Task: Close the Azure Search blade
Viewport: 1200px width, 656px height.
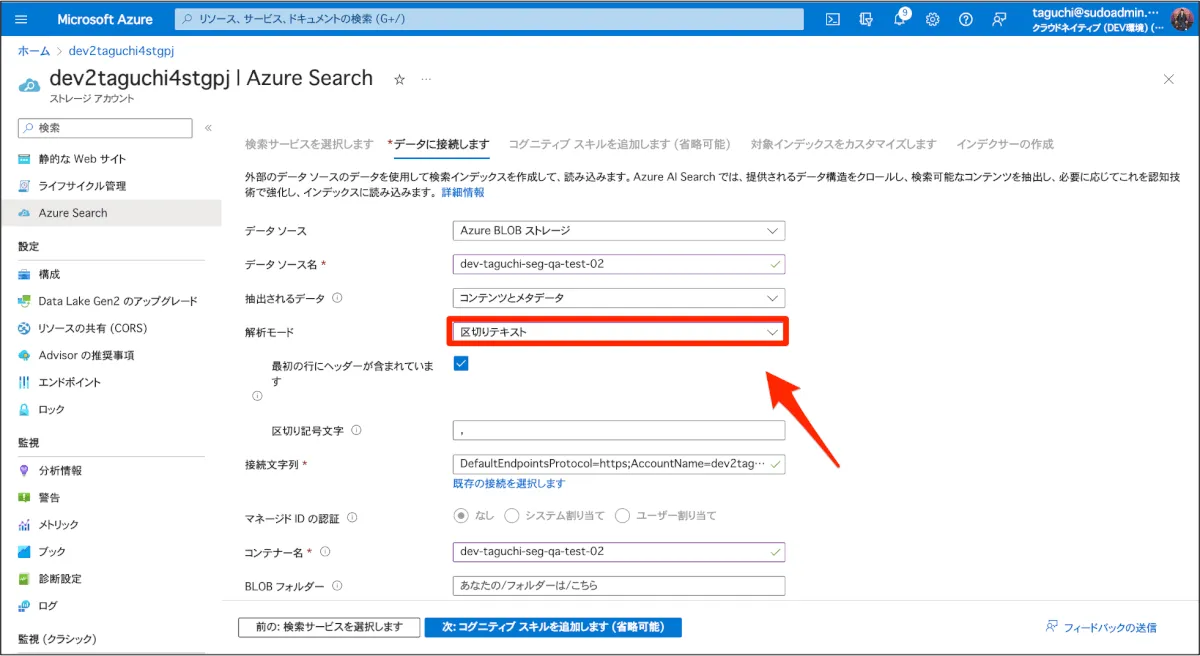Action: click(x=1169, y=79)
